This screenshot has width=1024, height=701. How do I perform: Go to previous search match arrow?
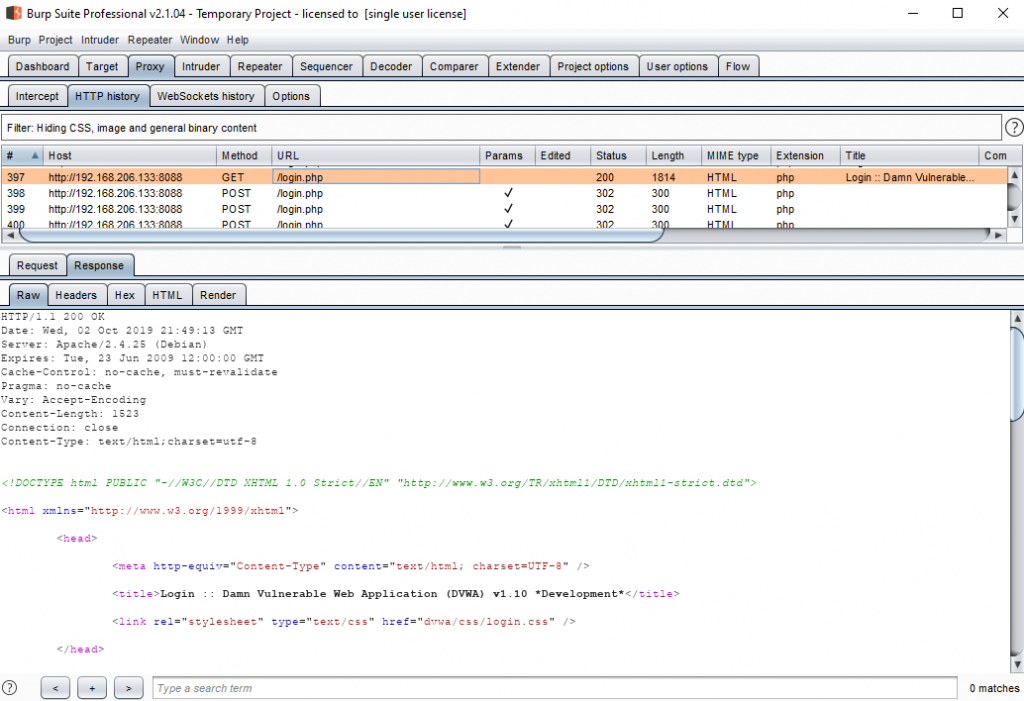point(56,688)
